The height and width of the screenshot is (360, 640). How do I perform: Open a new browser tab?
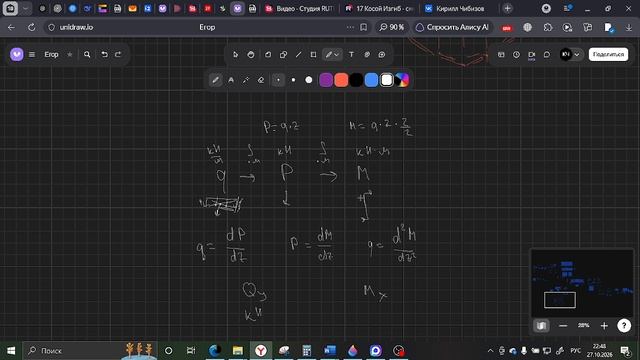point(507,9)
